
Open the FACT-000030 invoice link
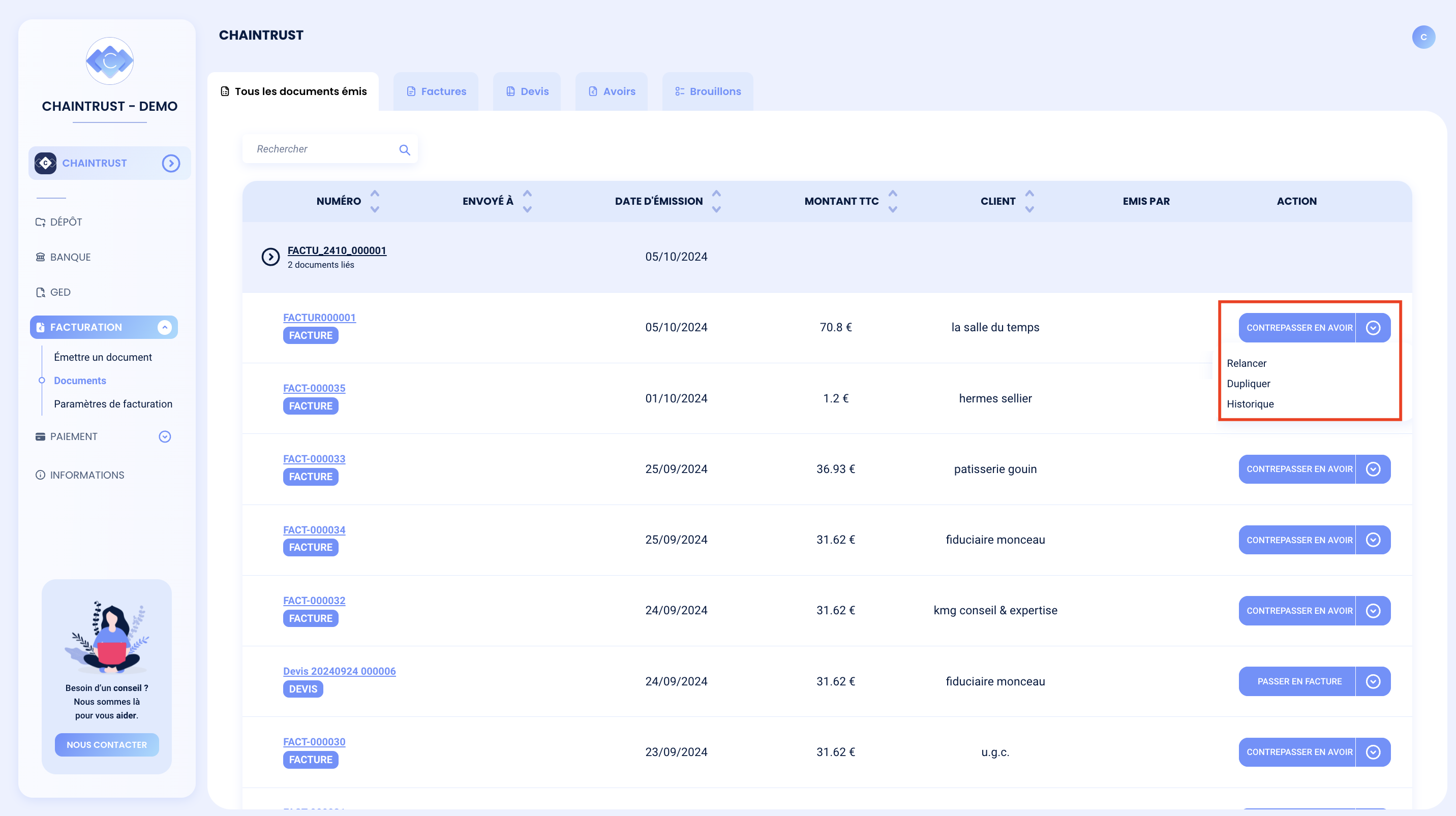[314, 741]
